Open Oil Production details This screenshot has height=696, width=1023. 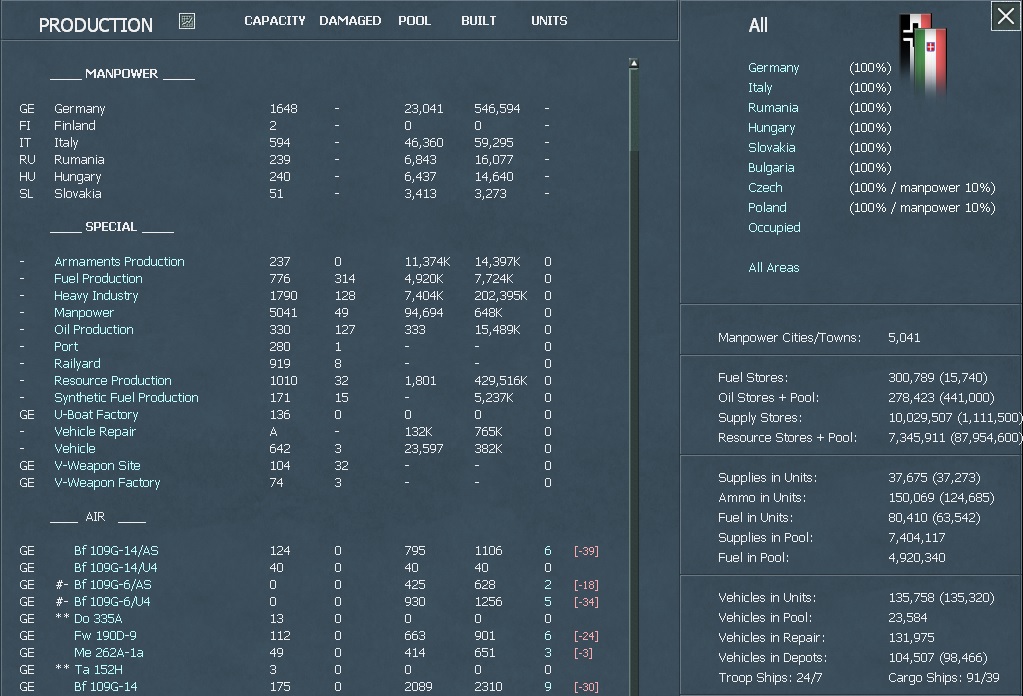click(93, 329)
